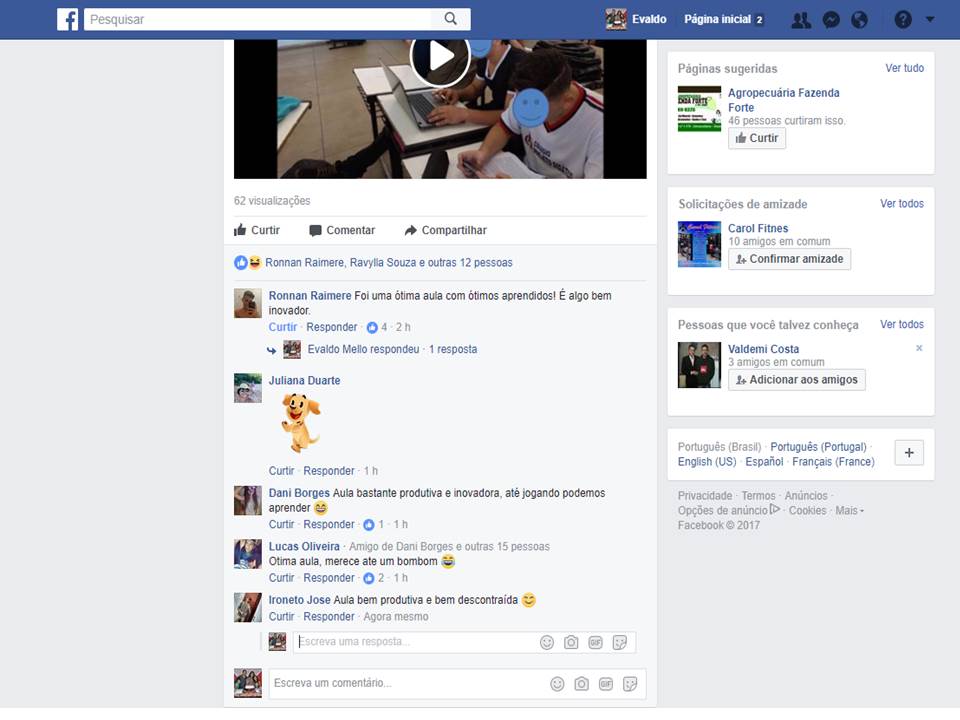Image resolution: width=960 pixels, height=720 pixels.
Task: Open Evaldo profile in top bar
Action: (x=636, y=19)
